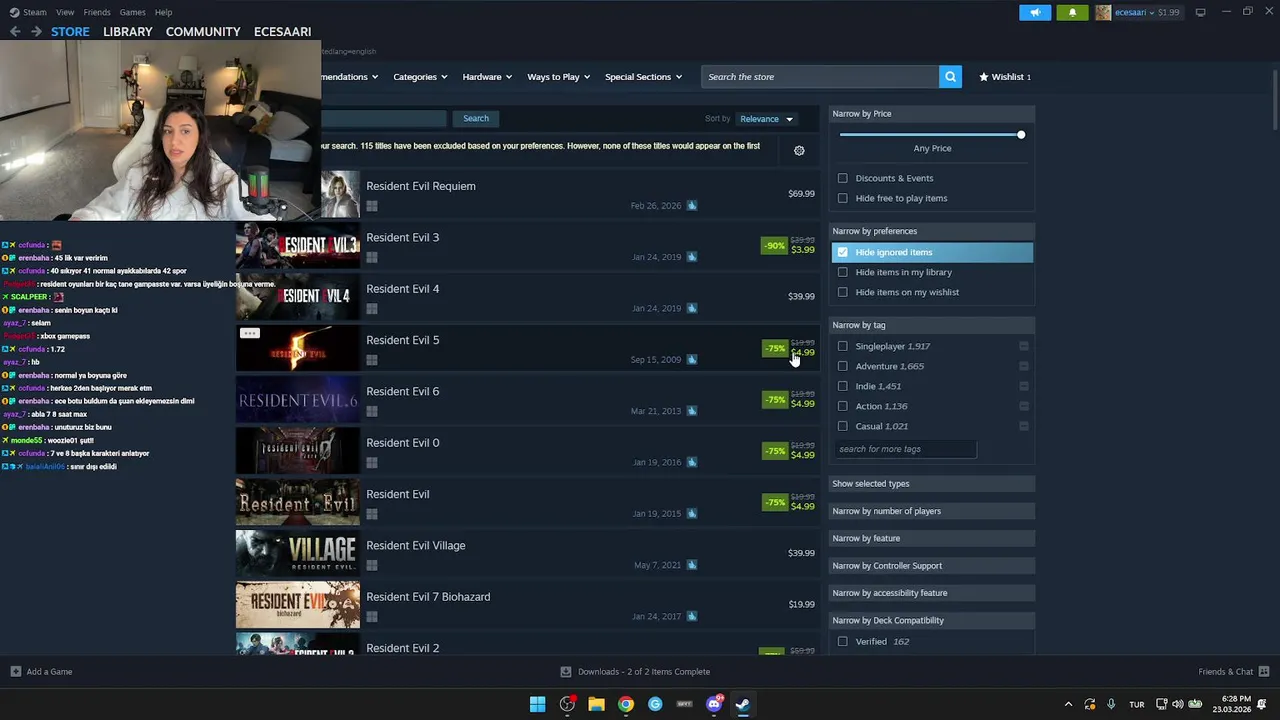Check the Action tag filter
Viewport: 1280px width, 720px height.
pyautogui.click(x=843, y=406)
